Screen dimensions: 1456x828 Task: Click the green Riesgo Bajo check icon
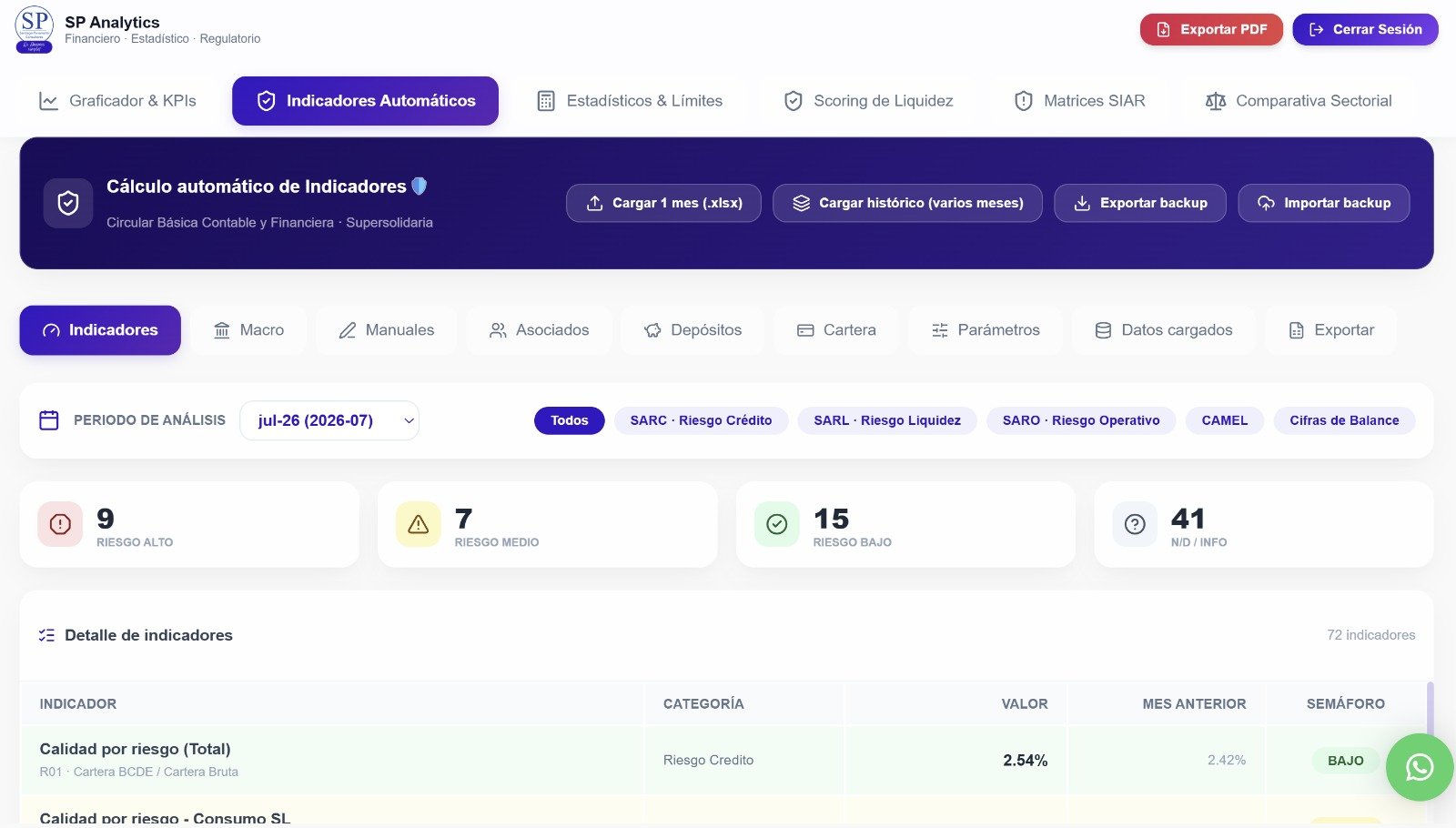(x=777, y=524)
